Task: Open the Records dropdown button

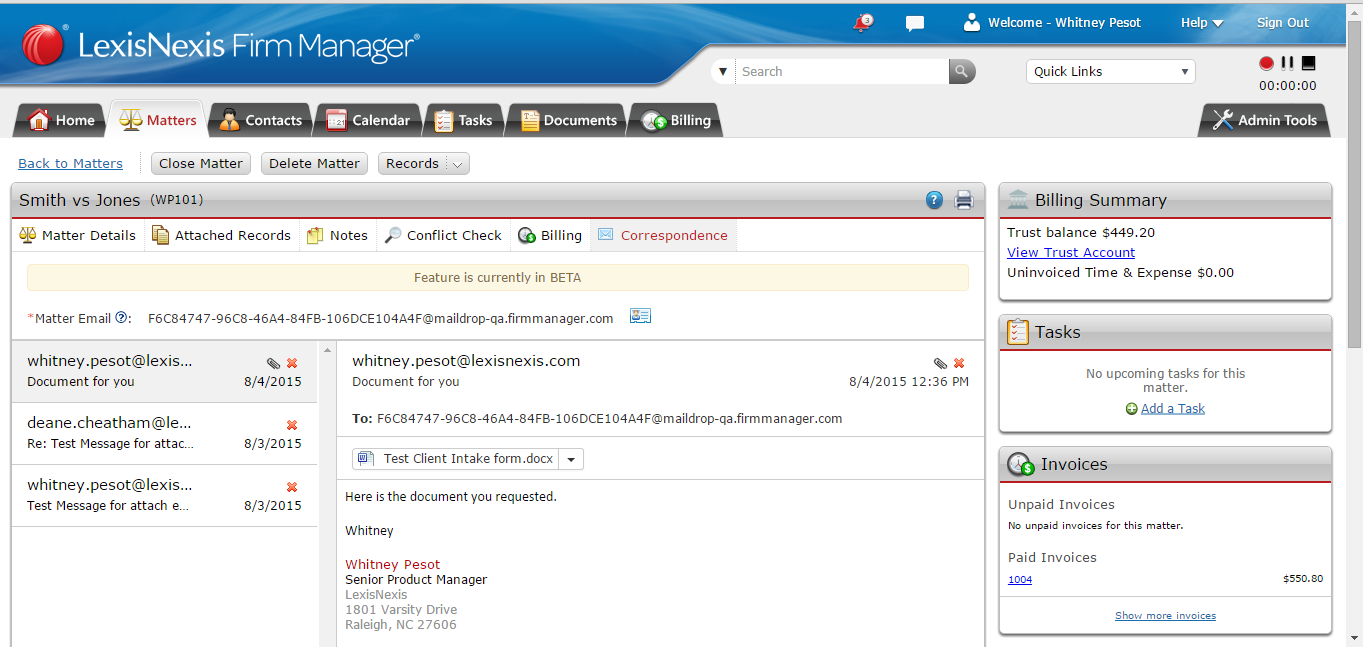Action: 423,163
